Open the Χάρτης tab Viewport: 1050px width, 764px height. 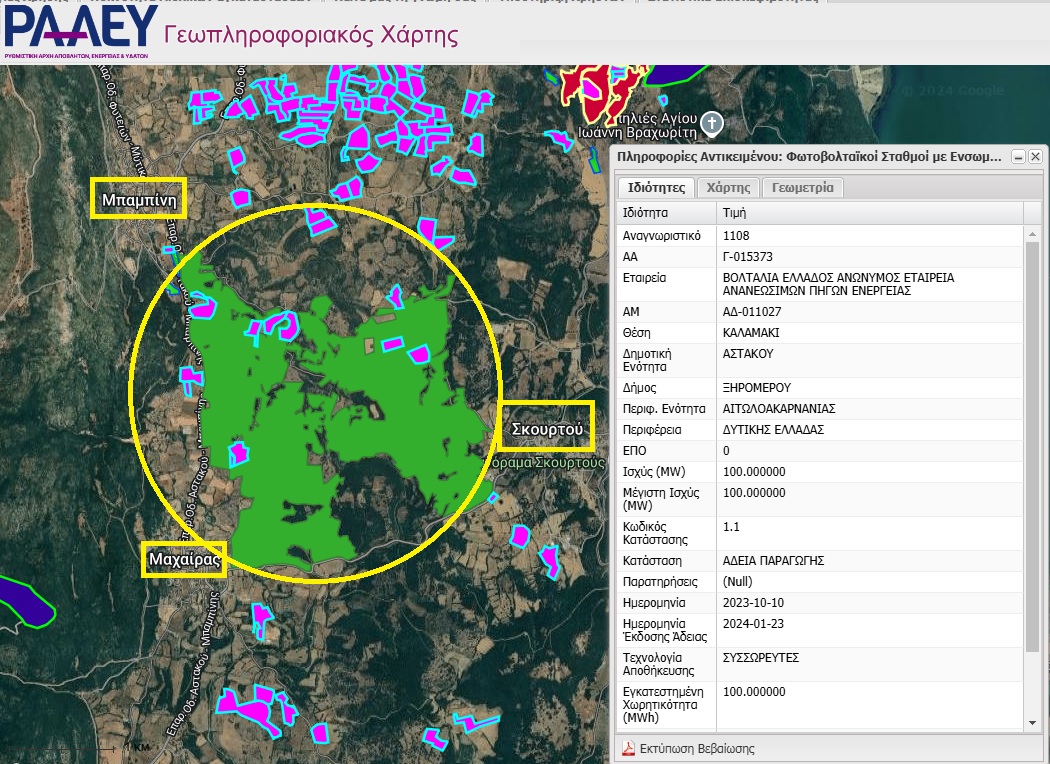pos(728,188)
